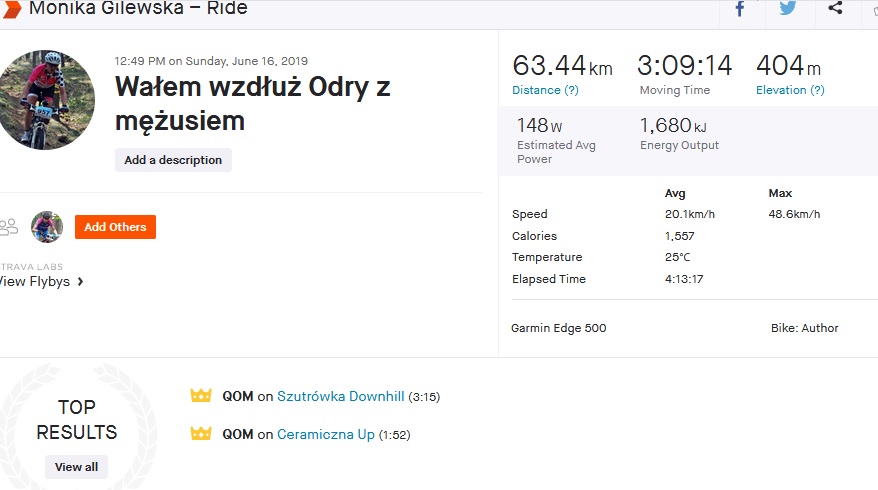Image resolution: width=878 pixels, height=490 pixels.
Task: Click the Bike: Author gear label
Action: [x=804, y=328]
